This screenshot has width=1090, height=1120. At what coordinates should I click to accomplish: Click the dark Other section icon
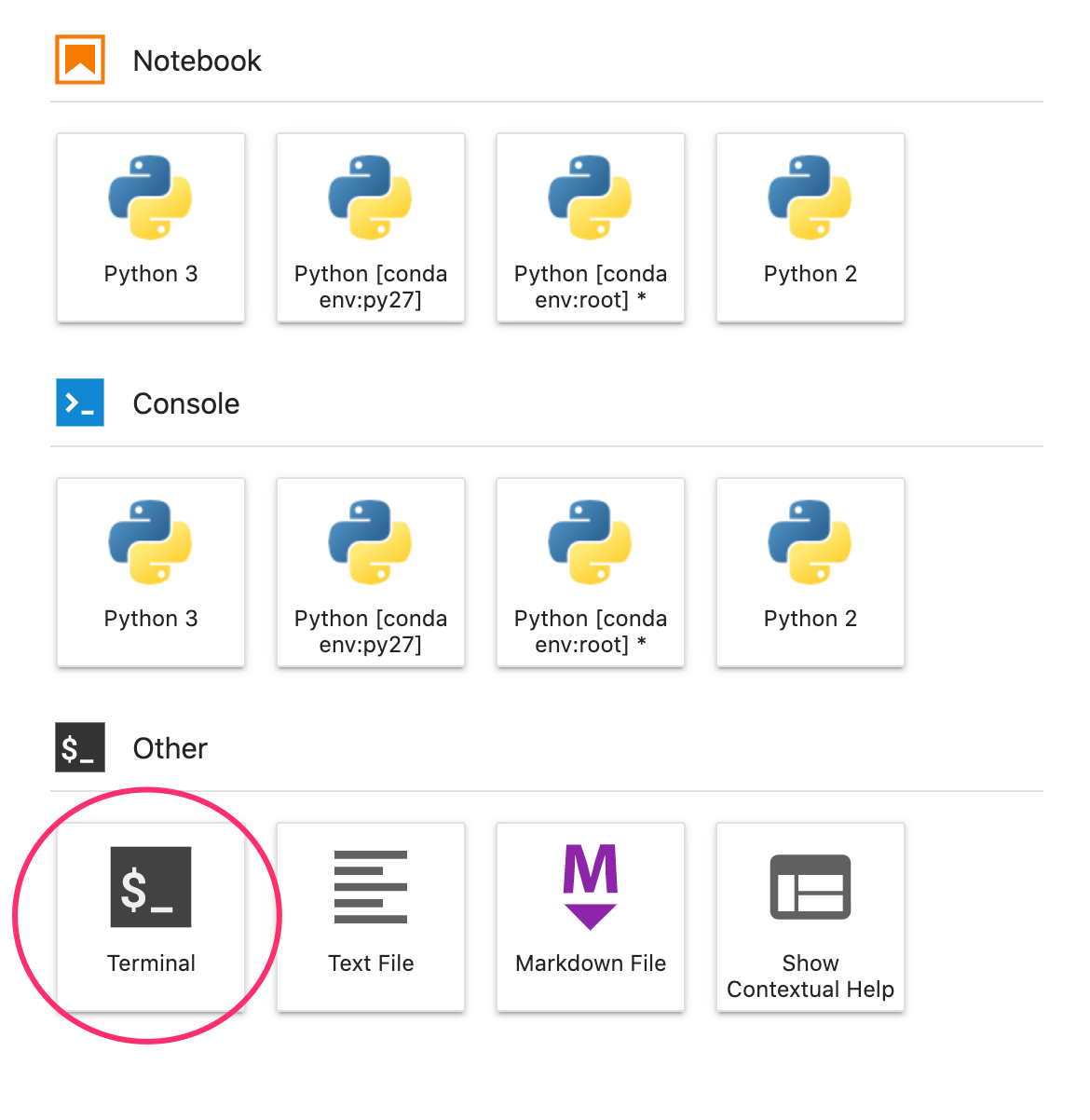(x=80, y=747)
